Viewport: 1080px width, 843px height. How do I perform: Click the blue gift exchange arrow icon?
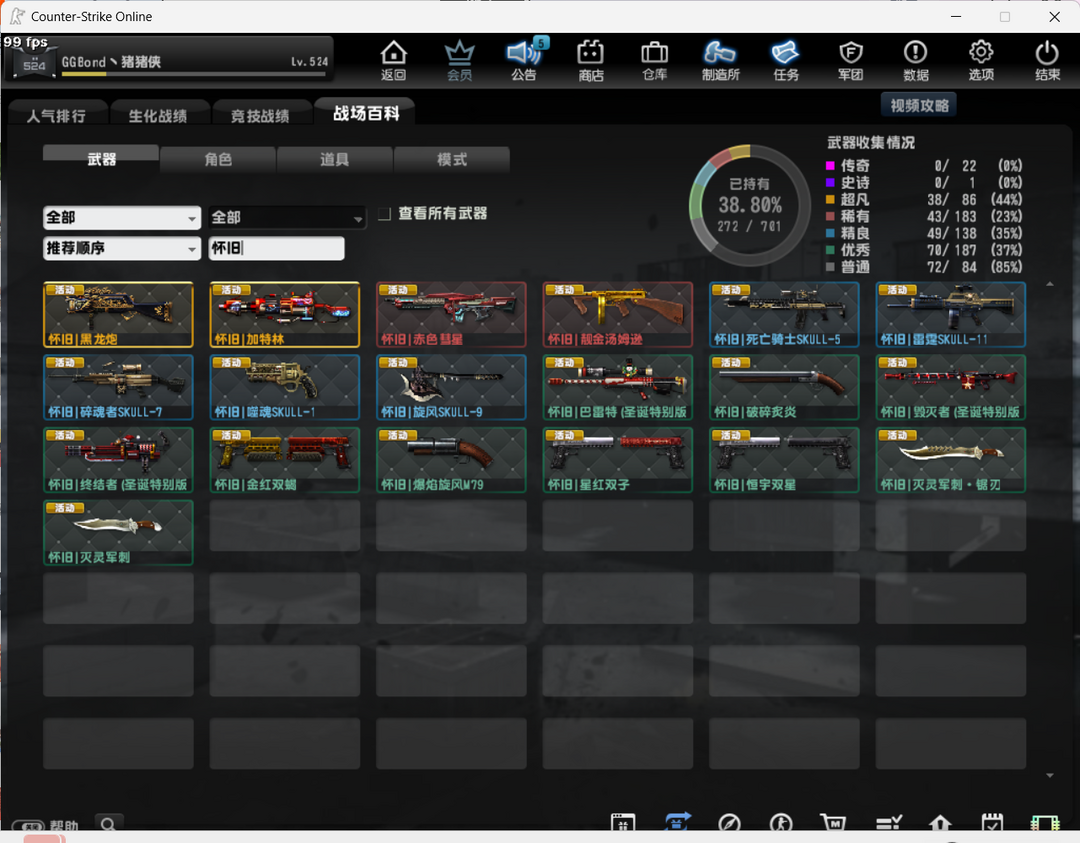point(678,822)
